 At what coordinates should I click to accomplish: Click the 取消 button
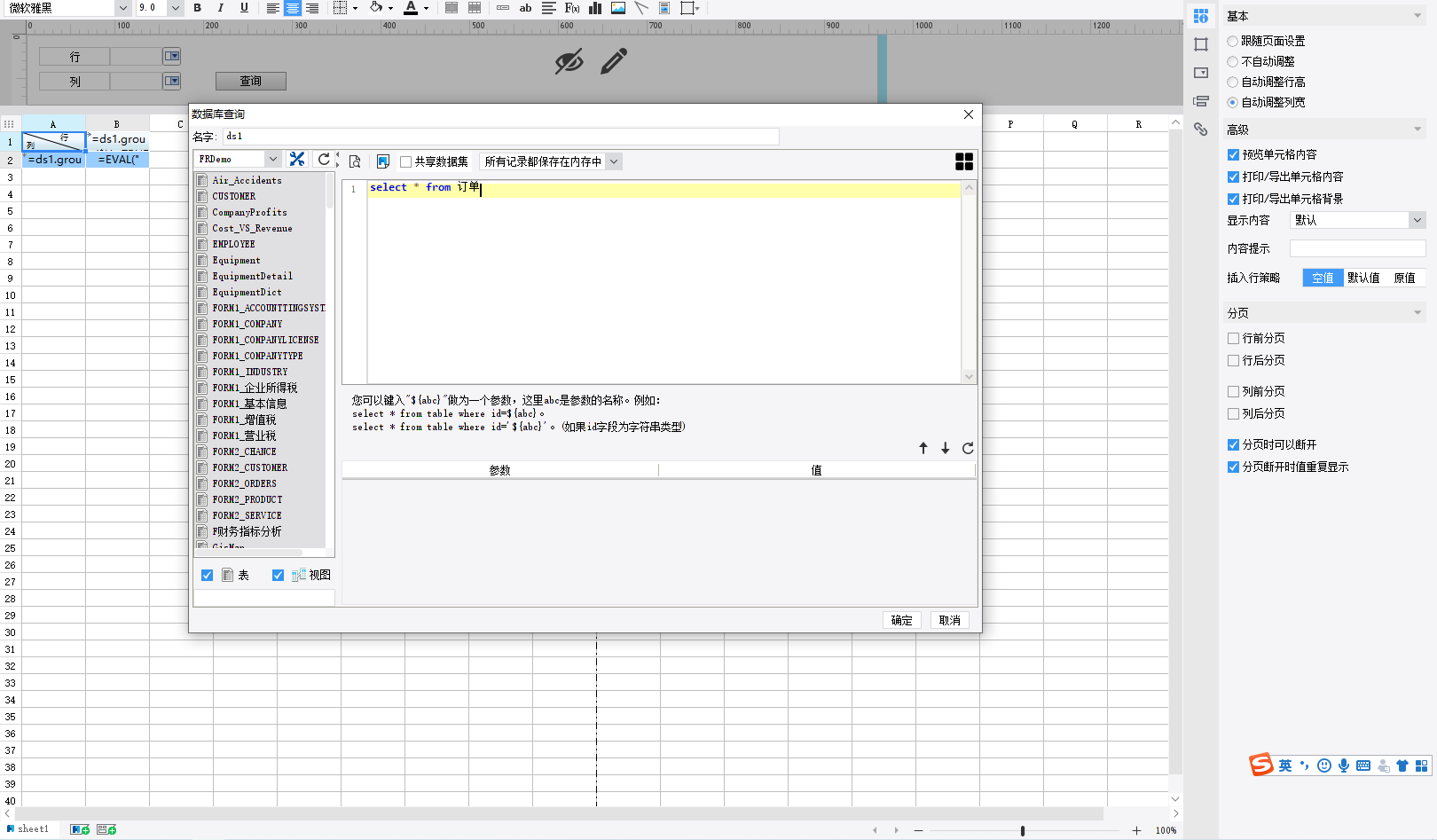click(949, 621)
